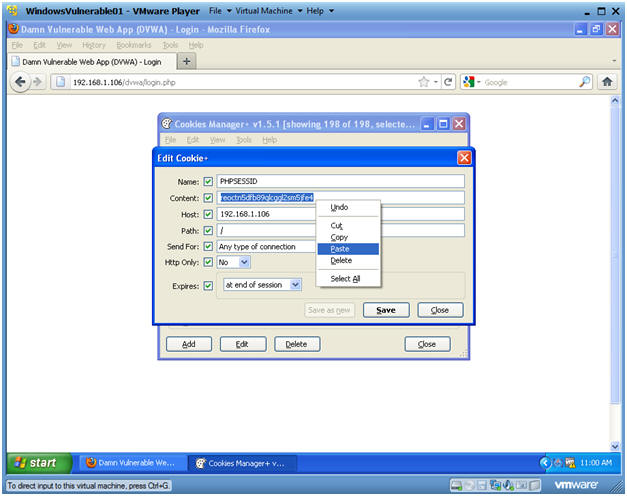627x496 pixels.
Task: Click Add button in Cookies Manager+
Action: click(189, 344)
